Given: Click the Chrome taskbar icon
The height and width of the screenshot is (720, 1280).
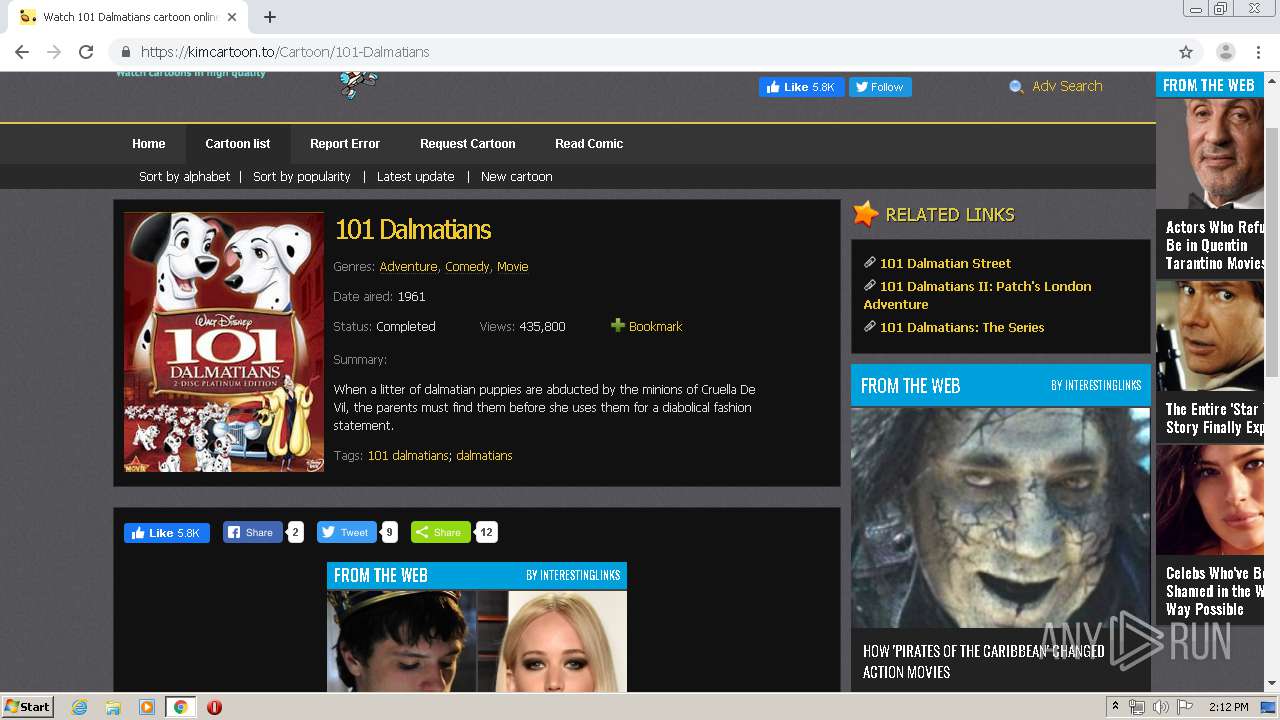Looking at the screenshot, I should pos(180,707).
